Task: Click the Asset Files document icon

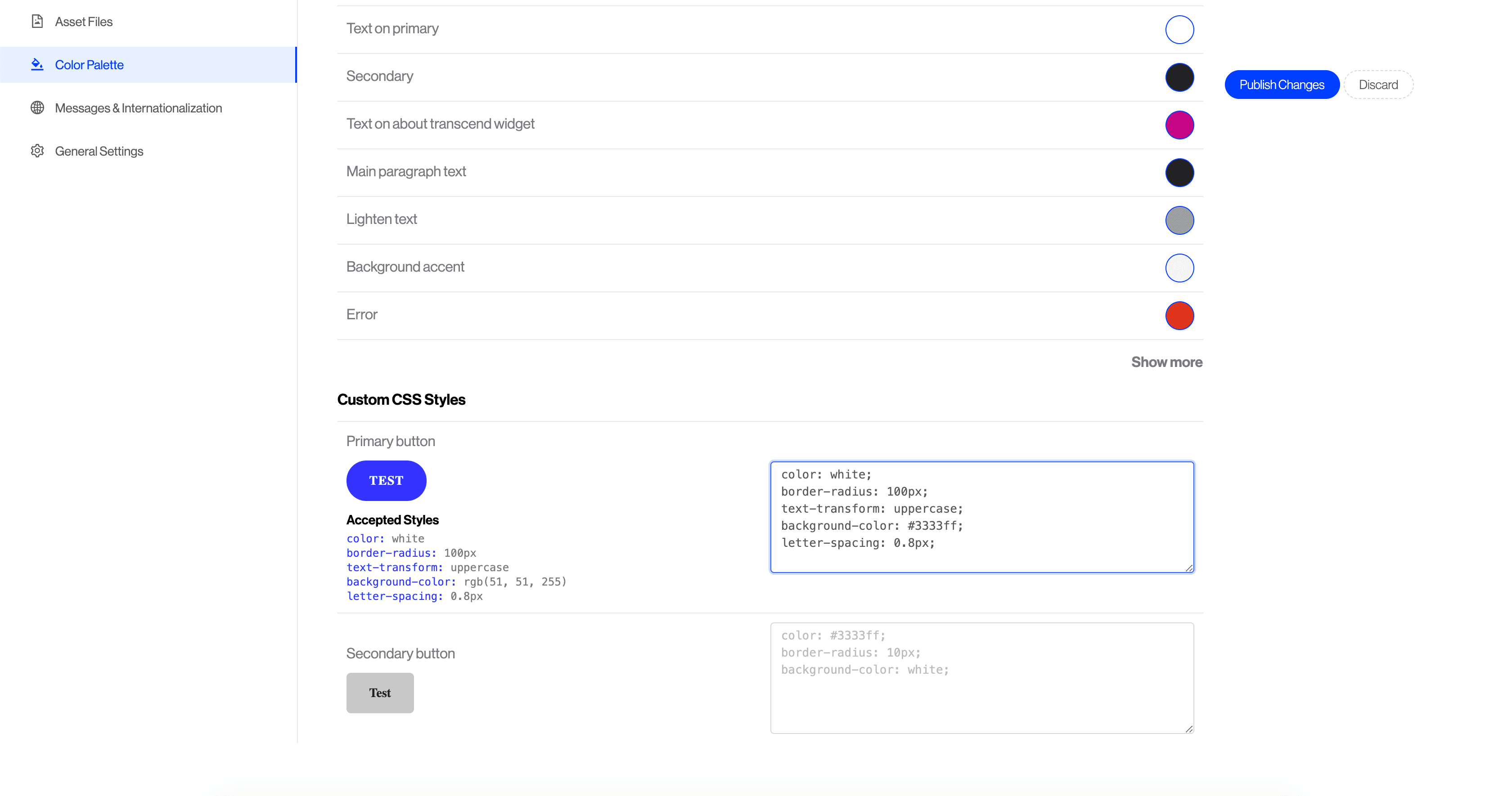Action: coord(37,22)
